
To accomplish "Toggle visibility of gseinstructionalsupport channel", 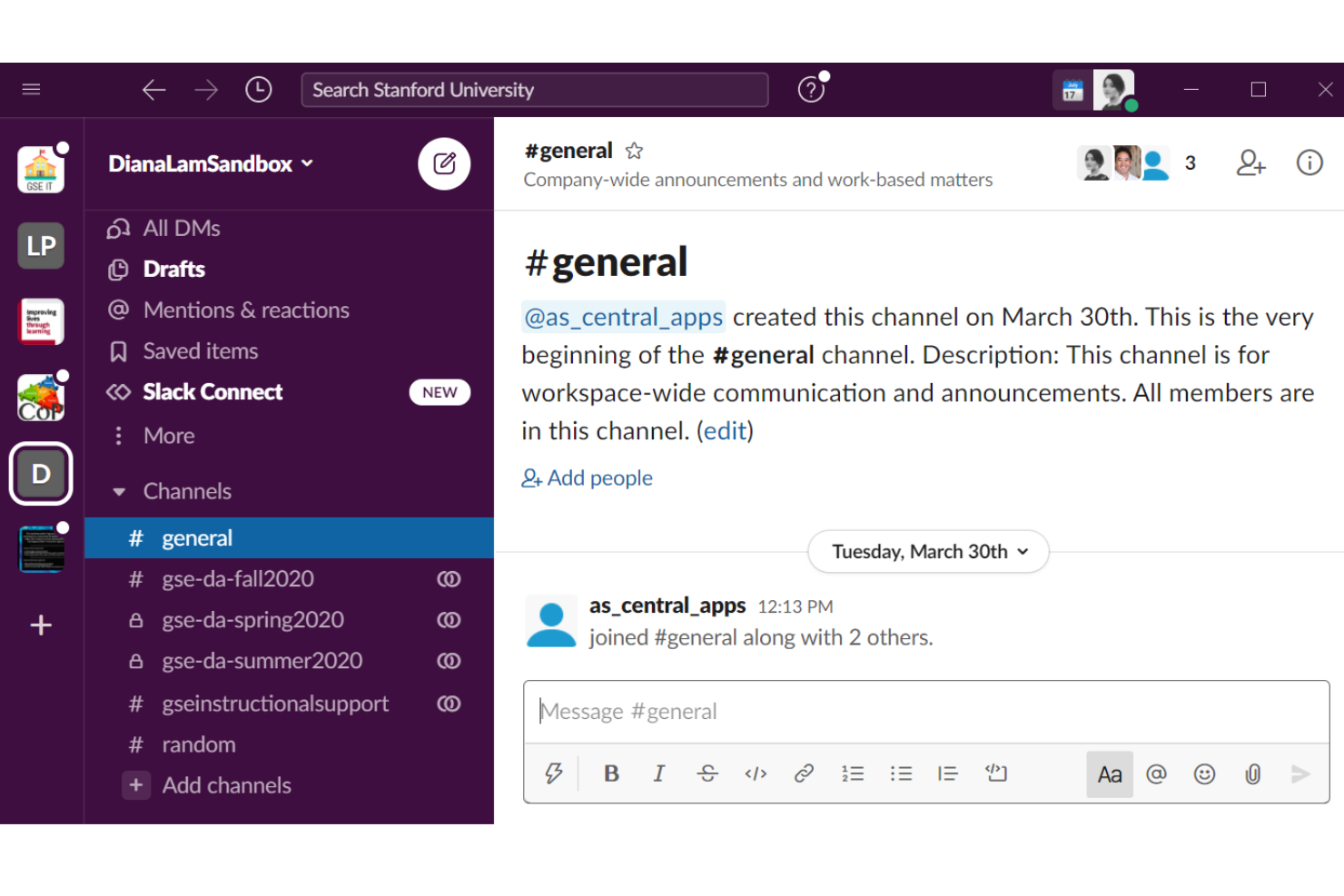I will coord(449,703).
